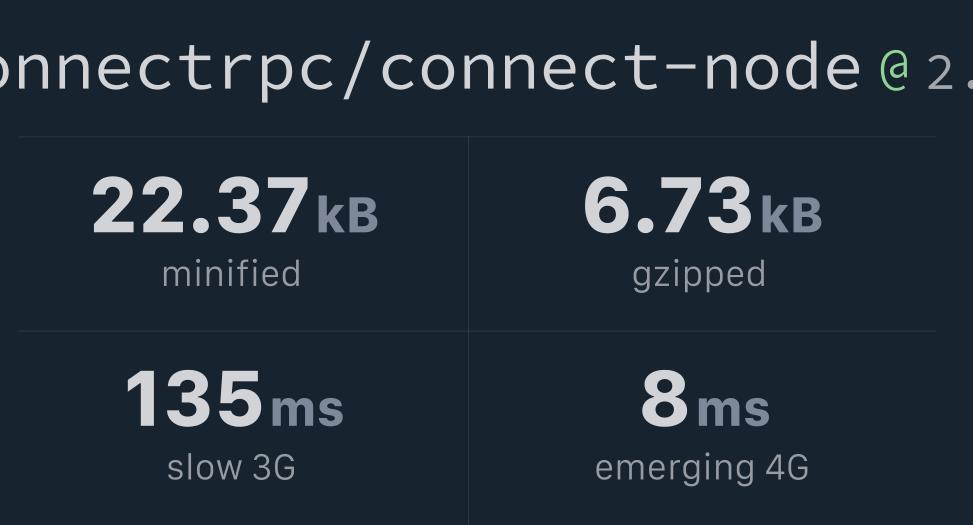Select the gzipped label text
This screenshot has height=525, width=973.
pos(699,276)
